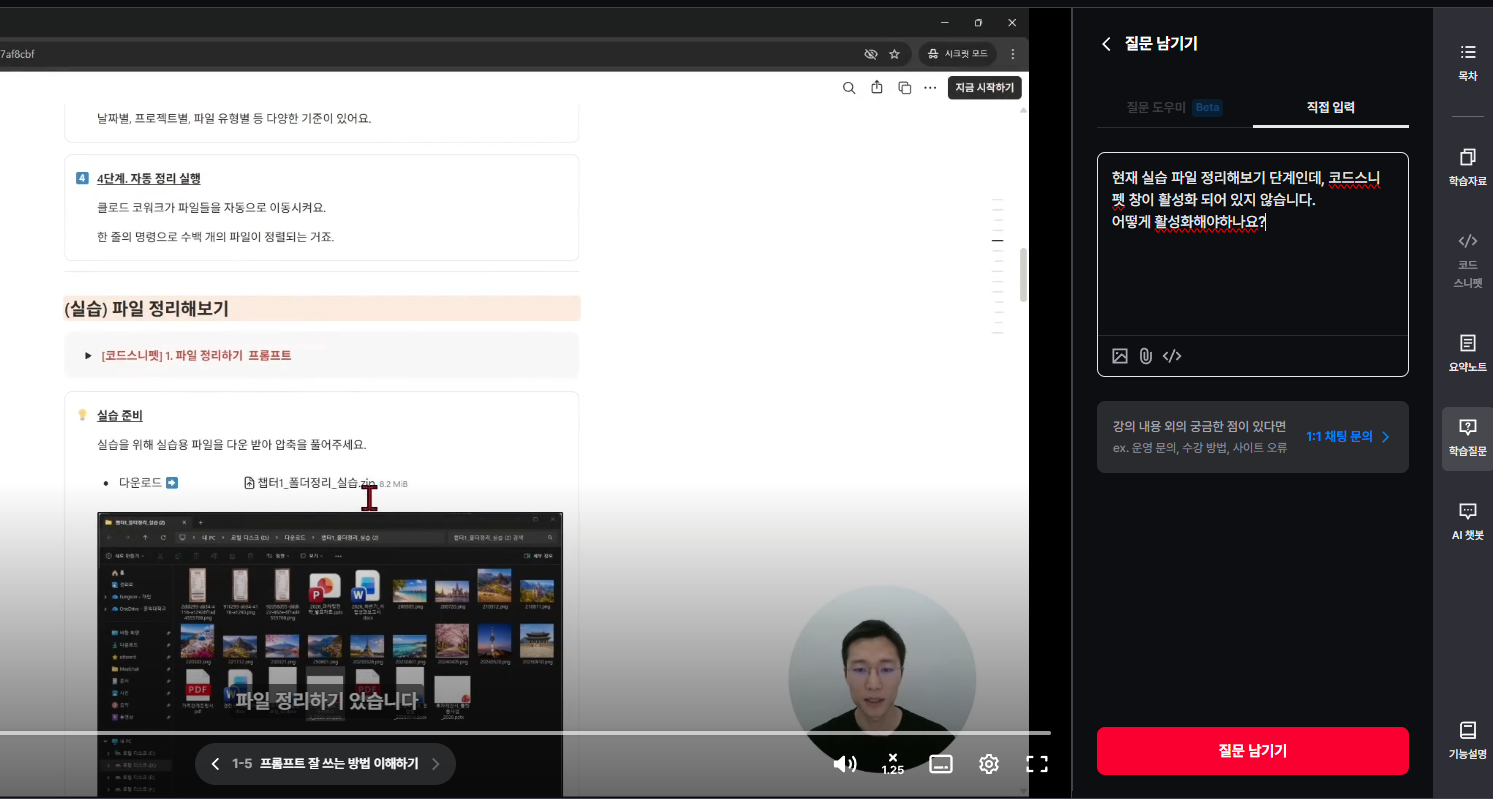Switch the video to fullscreen
Screen dimensions: 1493x799
[1037, 764]
